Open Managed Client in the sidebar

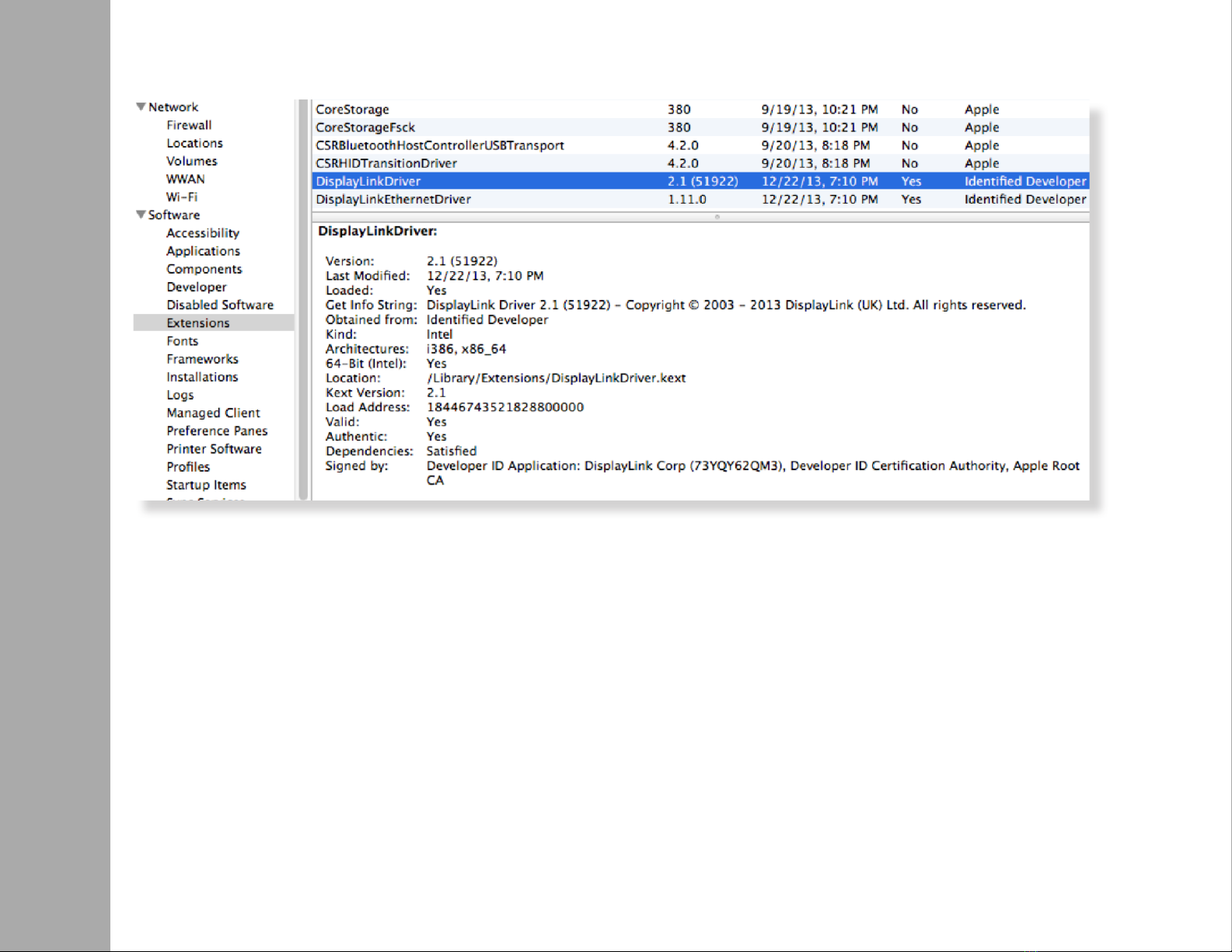[213, 413]
